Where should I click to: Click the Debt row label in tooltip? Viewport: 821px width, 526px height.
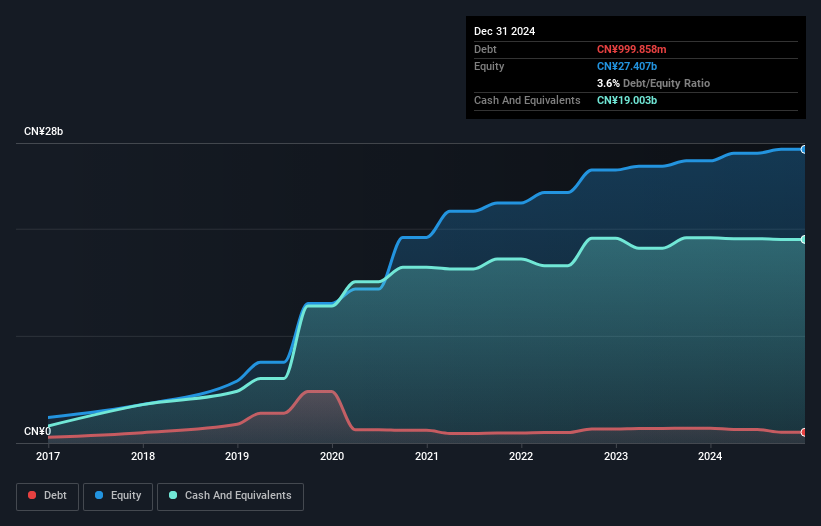coord(485,49)
